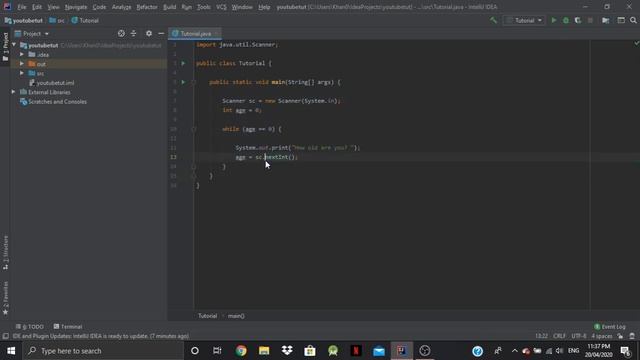Toggle the Favorites tool window side tab
The height and width of the screenshot is (360, 640).
tap(5, 298)
